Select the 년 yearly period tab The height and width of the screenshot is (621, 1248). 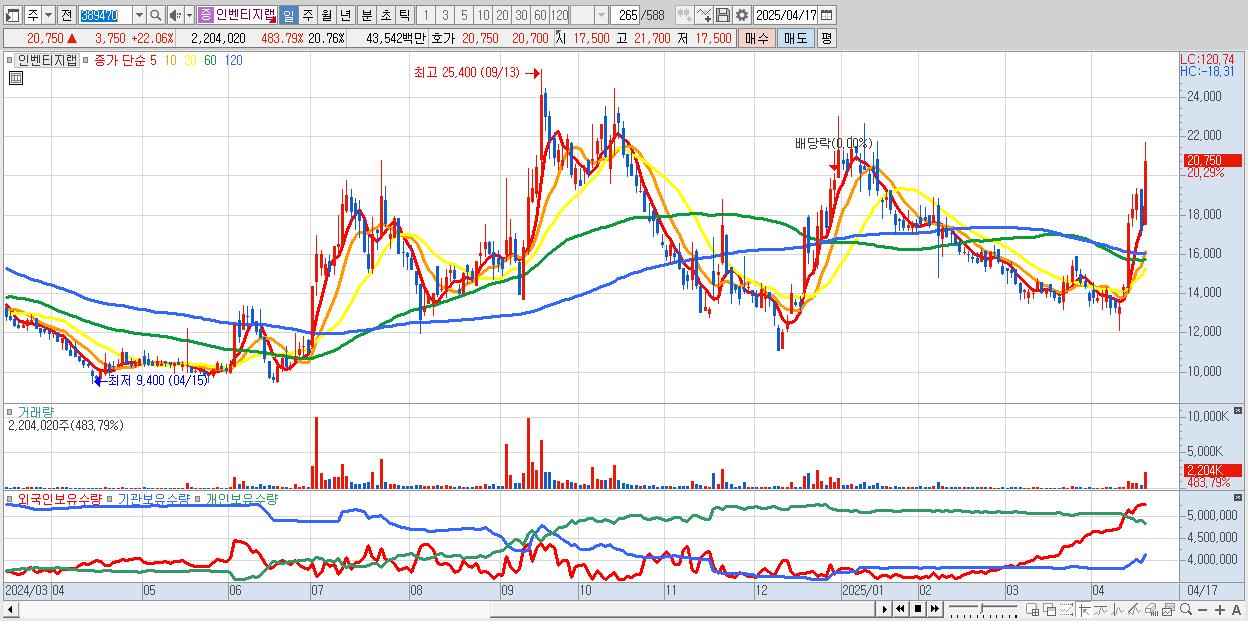tap(345, 15)
